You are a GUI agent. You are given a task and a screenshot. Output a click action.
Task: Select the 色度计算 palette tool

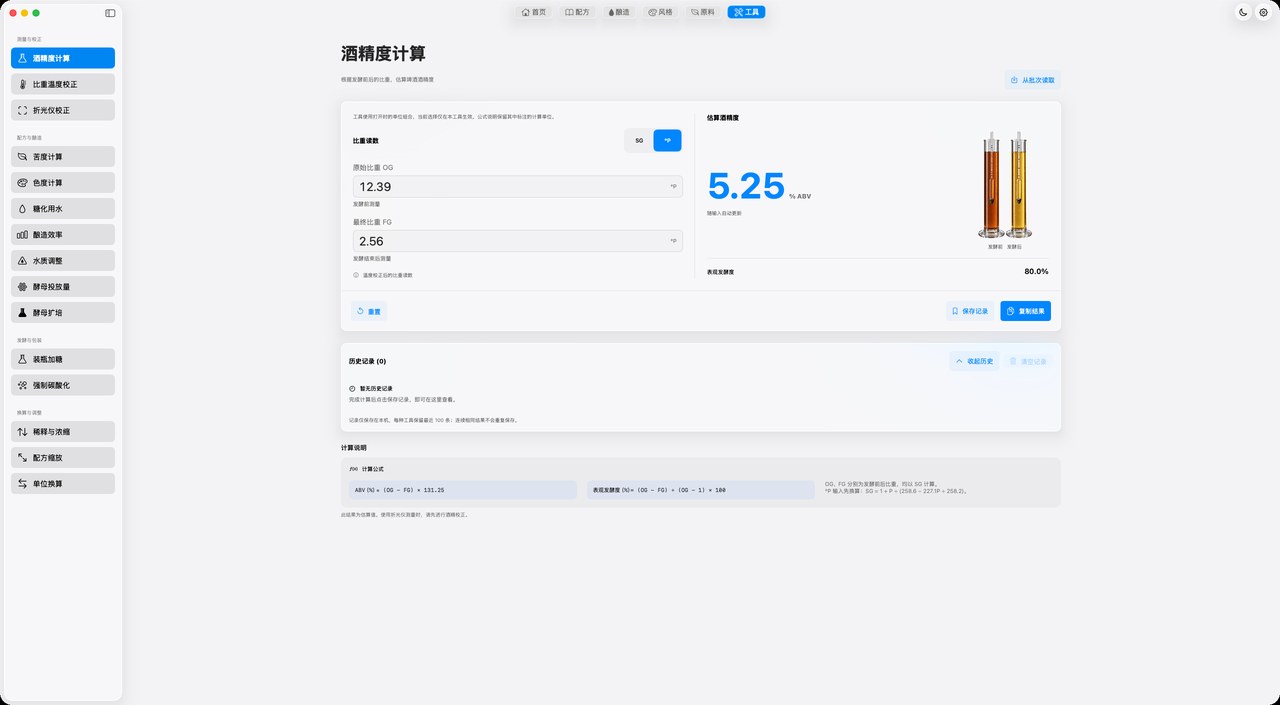[63, 183]
